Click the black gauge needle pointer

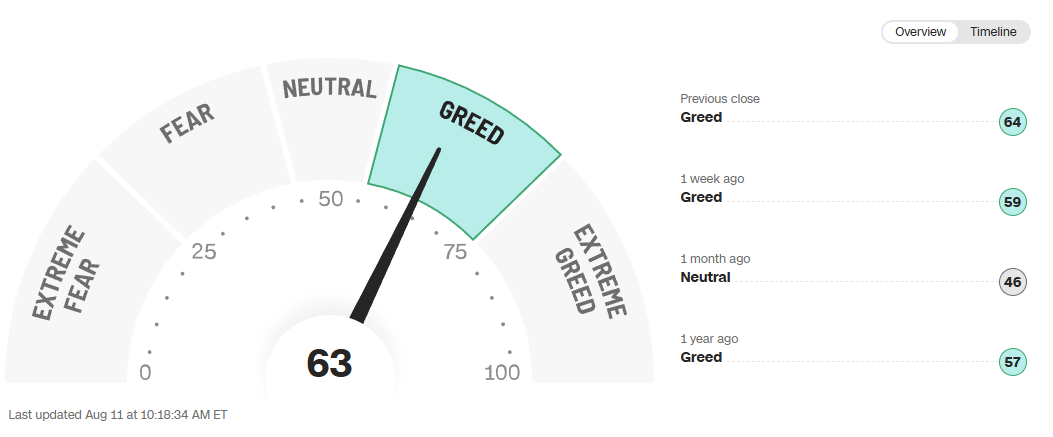click(x=396, y=235)
